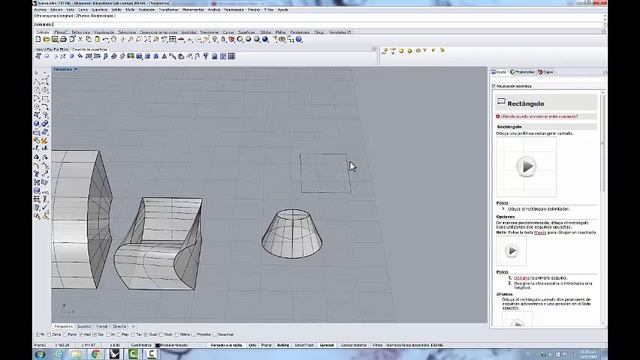Click the last grid icon in the surface toolbar

point(231,56)
